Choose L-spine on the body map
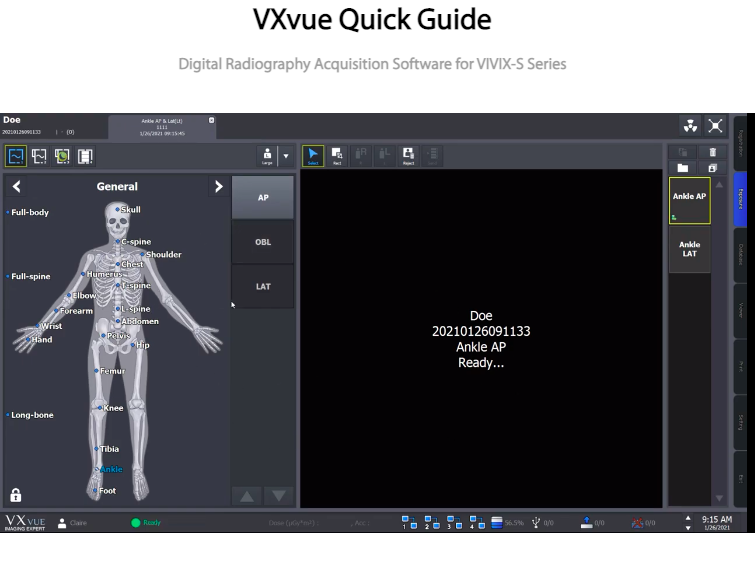Image resolution: width=755 pixels, height=568 pixels. click(x=133, y=309)
